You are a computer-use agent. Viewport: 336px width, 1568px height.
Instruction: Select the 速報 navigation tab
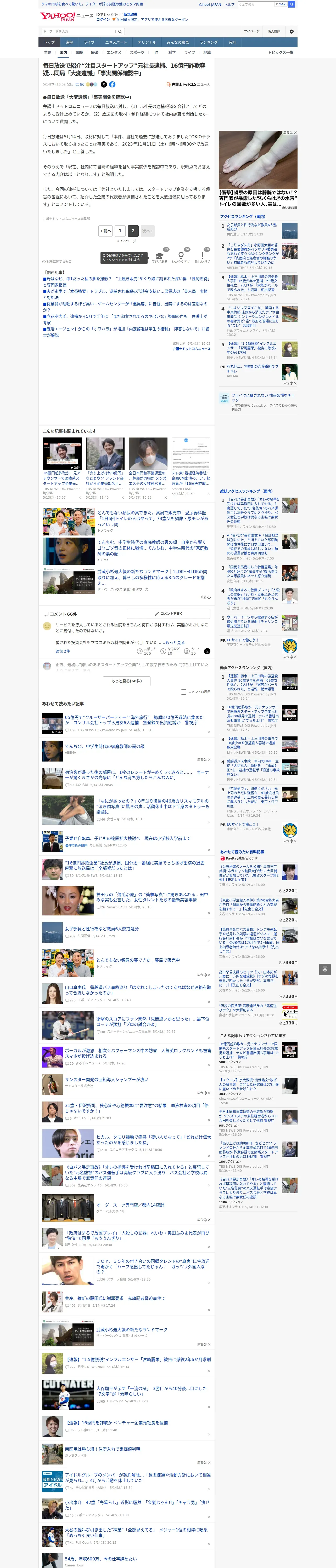point(69,43)
